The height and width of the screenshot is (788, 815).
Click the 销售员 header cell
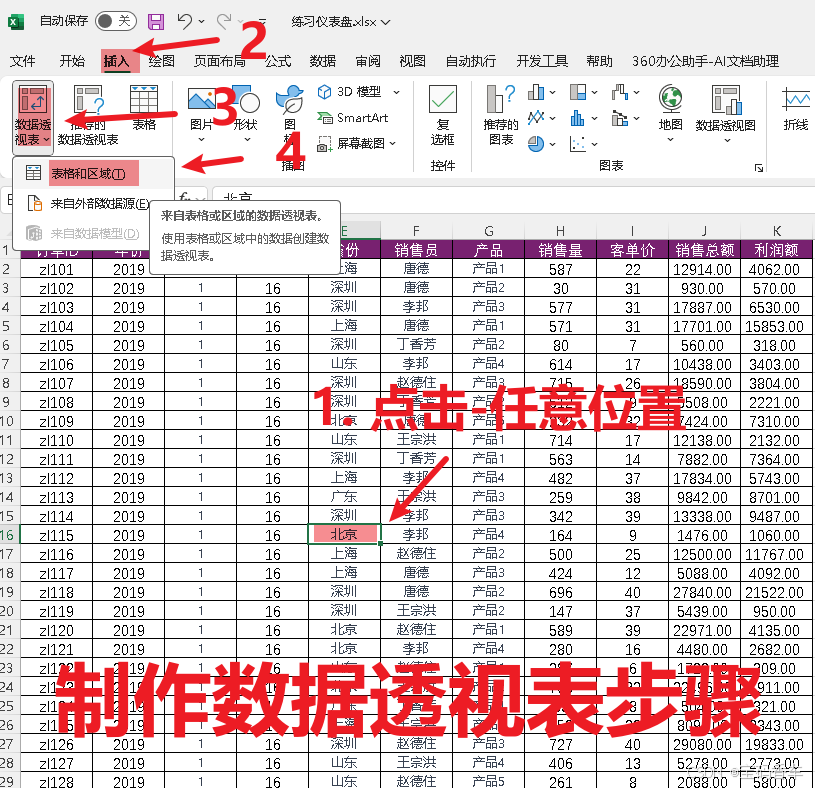click(416, 250)
